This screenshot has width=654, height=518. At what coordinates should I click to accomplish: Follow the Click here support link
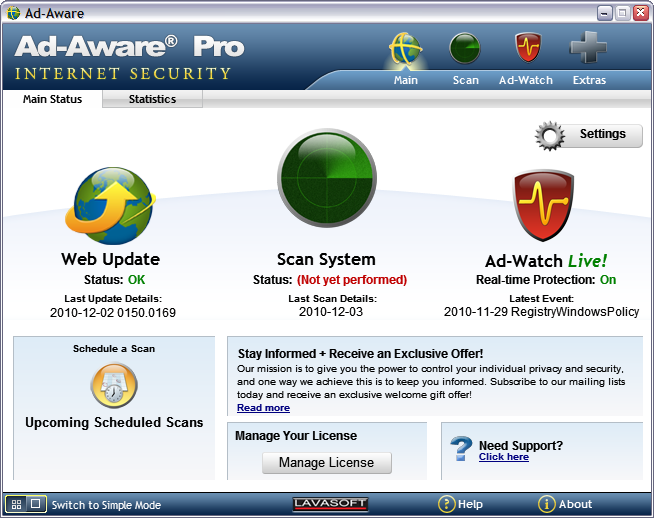click(x=503, y=457)
